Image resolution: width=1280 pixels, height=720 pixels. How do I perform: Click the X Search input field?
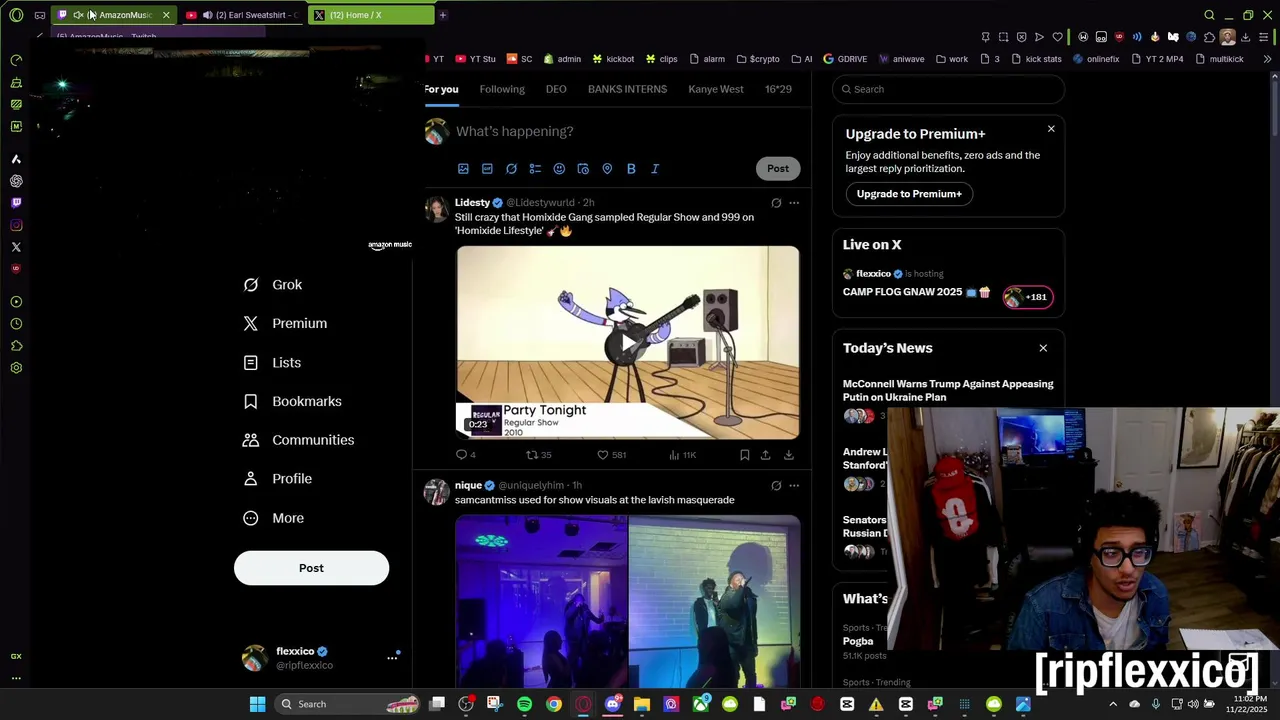948,89
